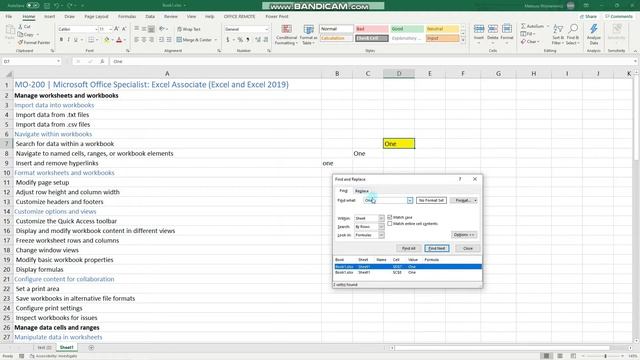Click the formula bar showing One
The image size is (640, 360).
tap(372, 61)
